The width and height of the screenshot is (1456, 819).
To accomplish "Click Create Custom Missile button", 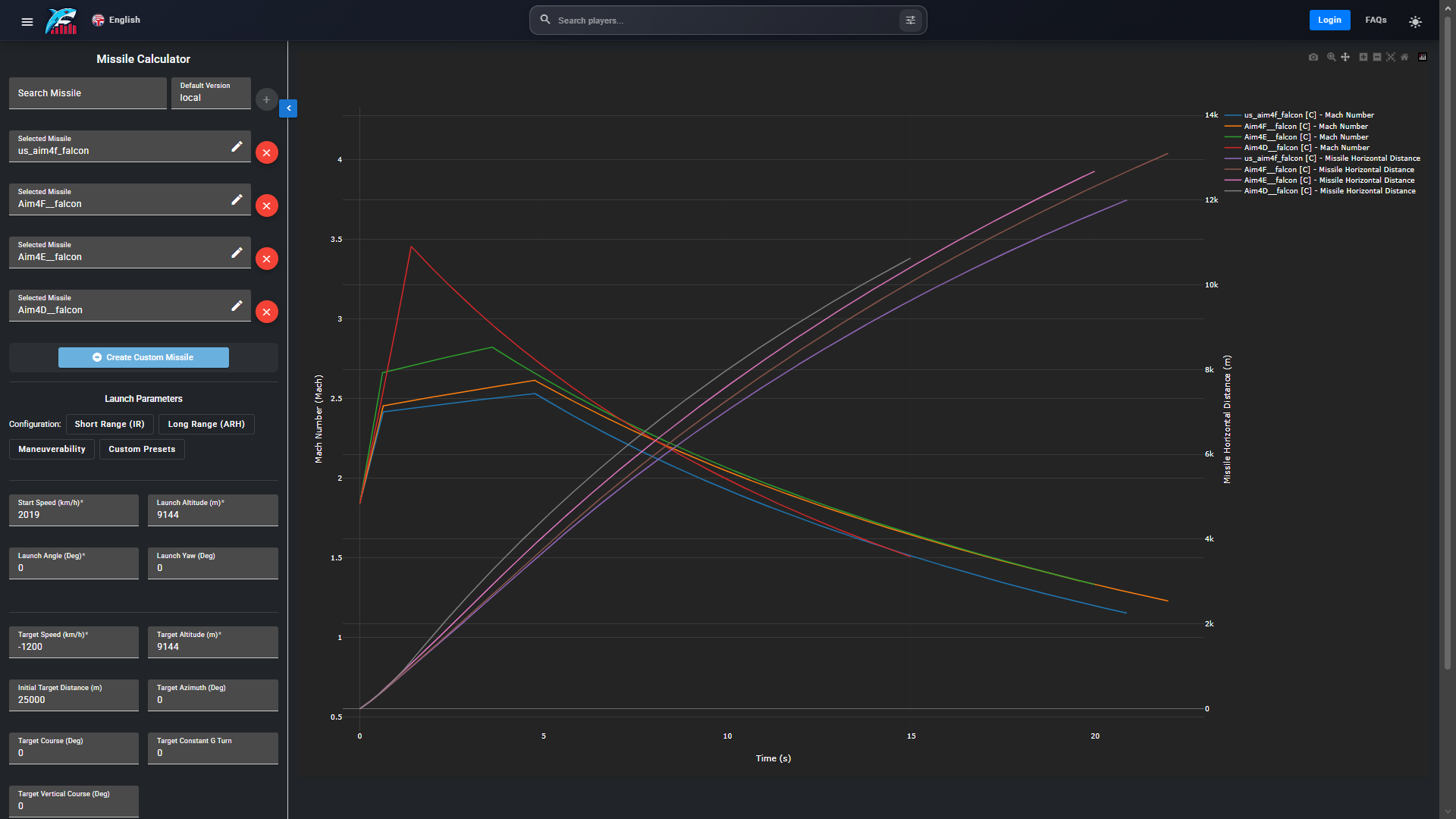I will [x=143, y=357].
